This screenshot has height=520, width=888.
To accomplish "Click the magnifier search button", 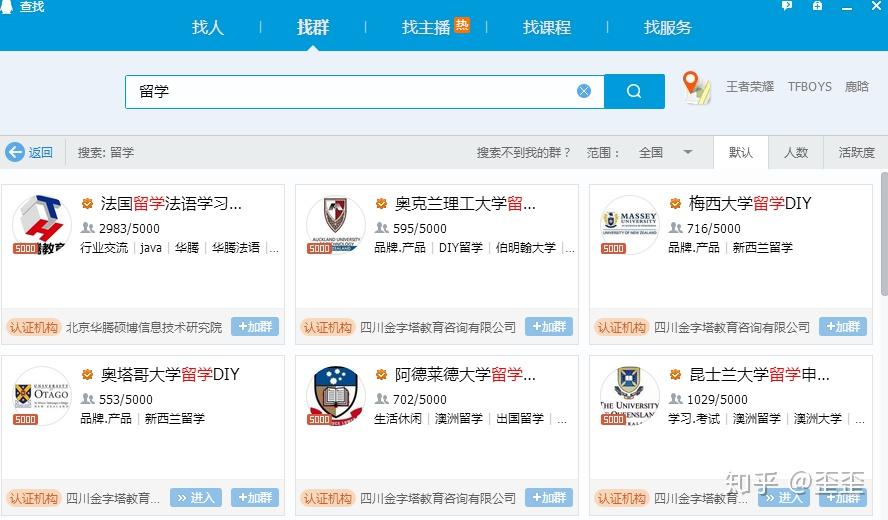I will point(634,91).
